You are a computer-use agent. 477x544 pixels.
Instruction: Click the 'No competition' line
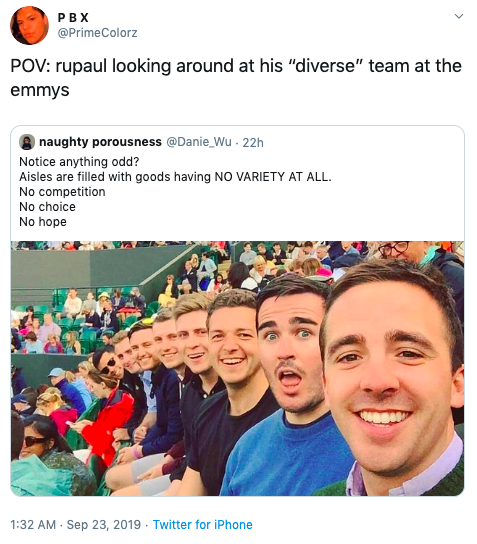point(62,192)
